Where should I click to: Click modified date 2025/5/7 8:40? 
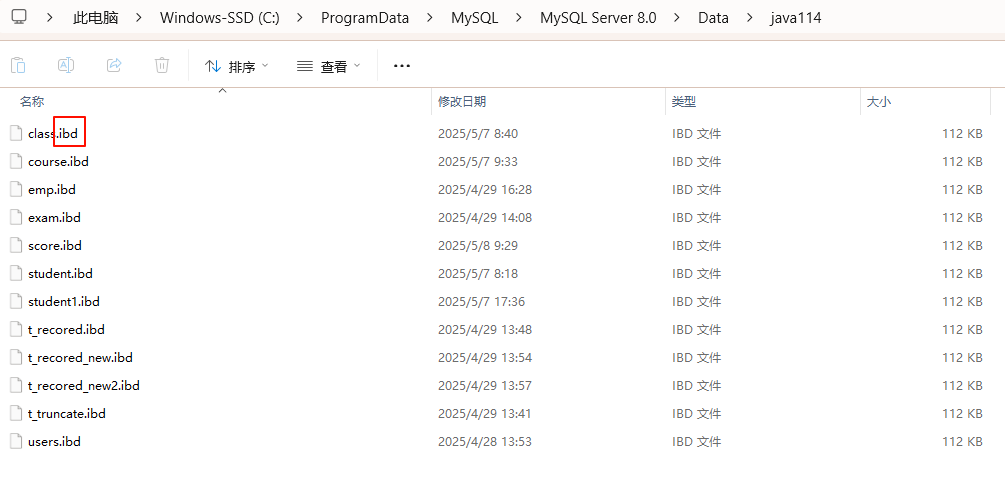pos(478,134)
